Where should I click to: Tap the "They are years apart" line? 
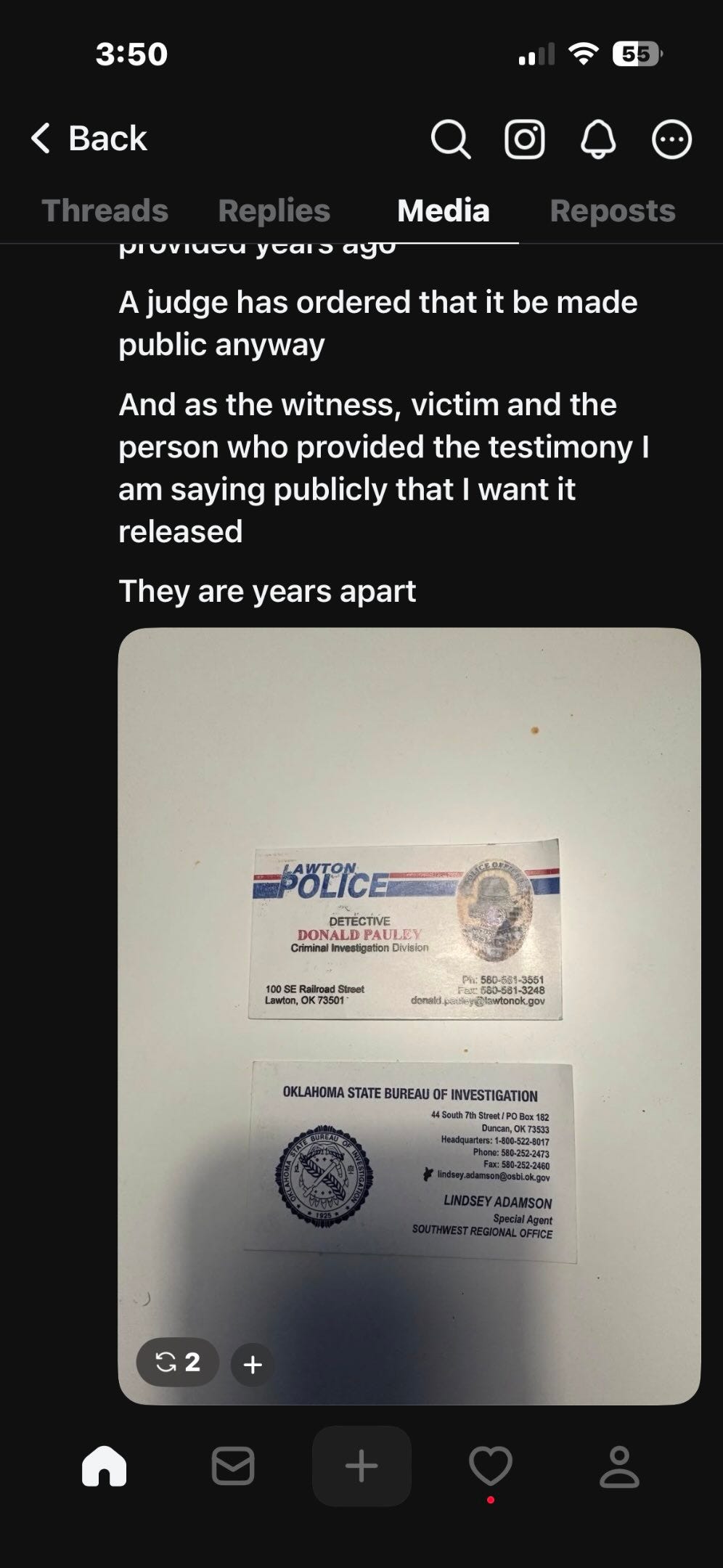267,591
